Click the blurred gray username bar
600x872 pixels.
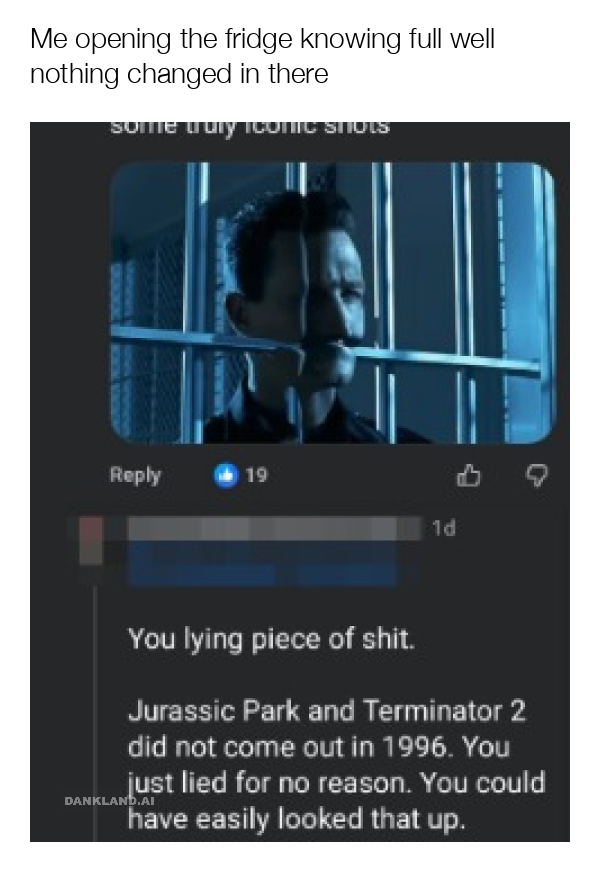[x=274, y=528]
